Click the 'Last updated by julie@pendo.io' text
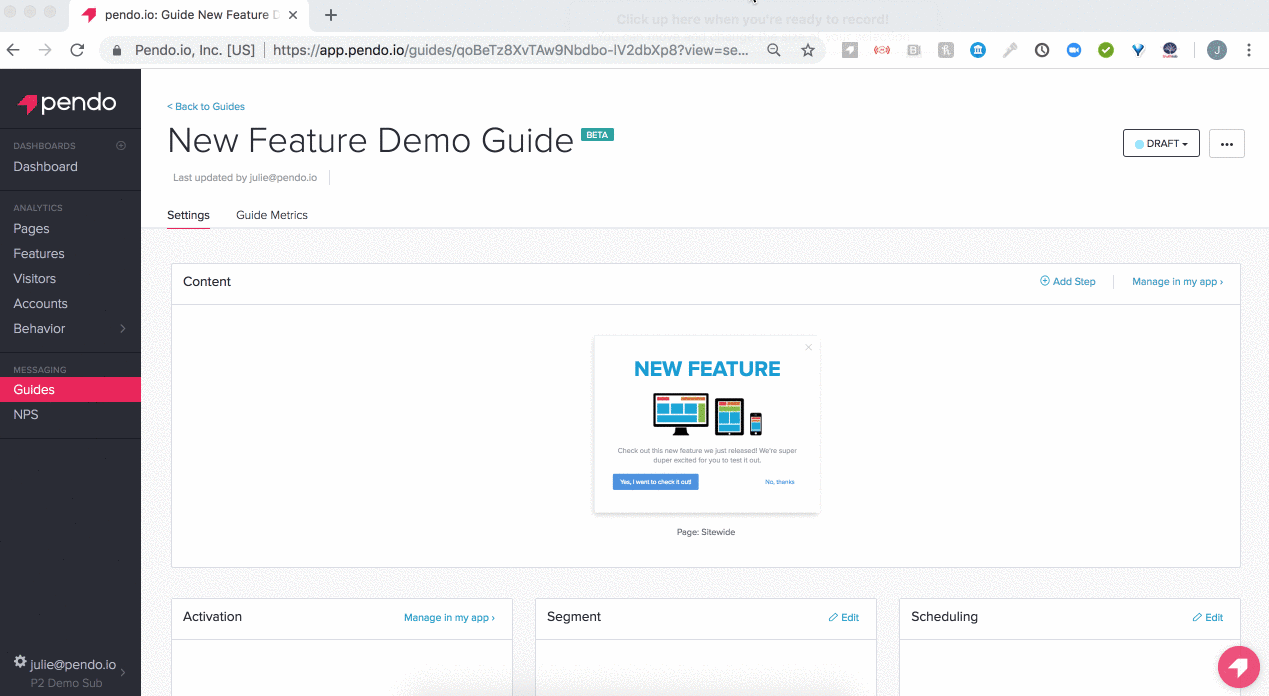 click(245, 178)
